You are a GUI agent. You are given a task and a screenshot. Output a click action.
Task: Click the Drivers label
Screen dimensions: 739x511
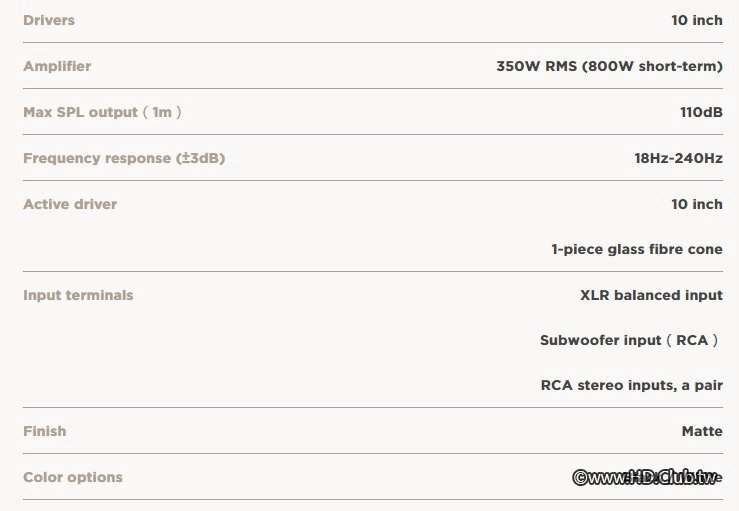click(x=49, y=20)
